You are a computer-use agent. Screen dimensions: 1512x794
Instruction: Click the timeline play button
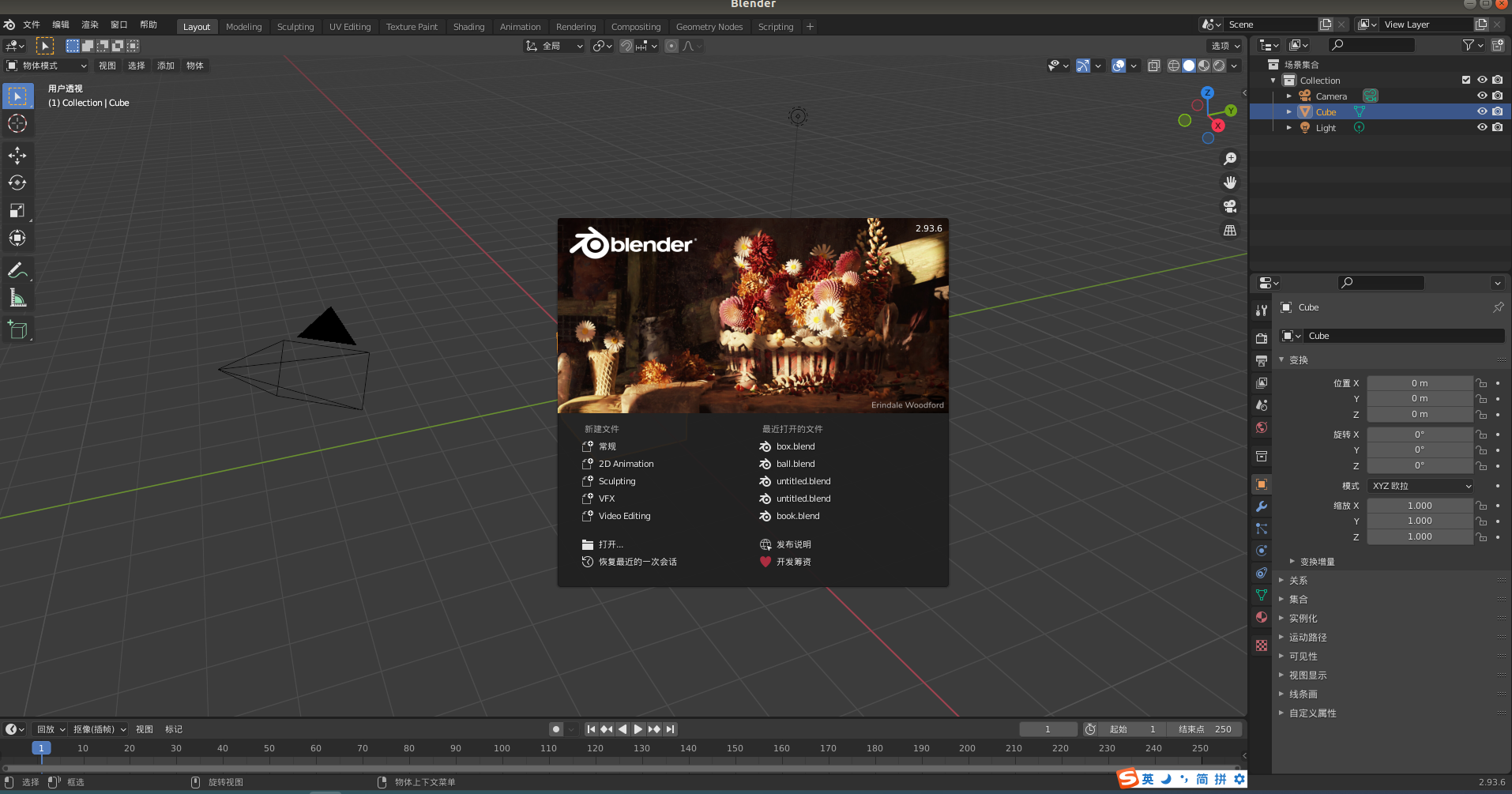click(x=638, y=729)
